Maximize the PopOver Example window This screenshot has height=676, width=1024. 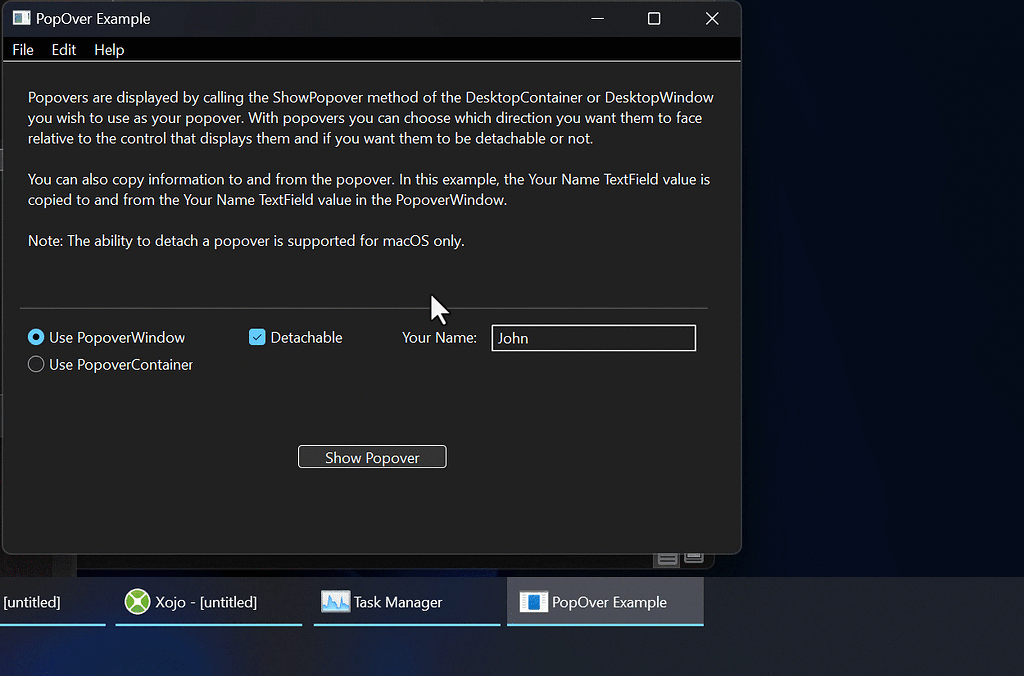click(x=654, y=18)
